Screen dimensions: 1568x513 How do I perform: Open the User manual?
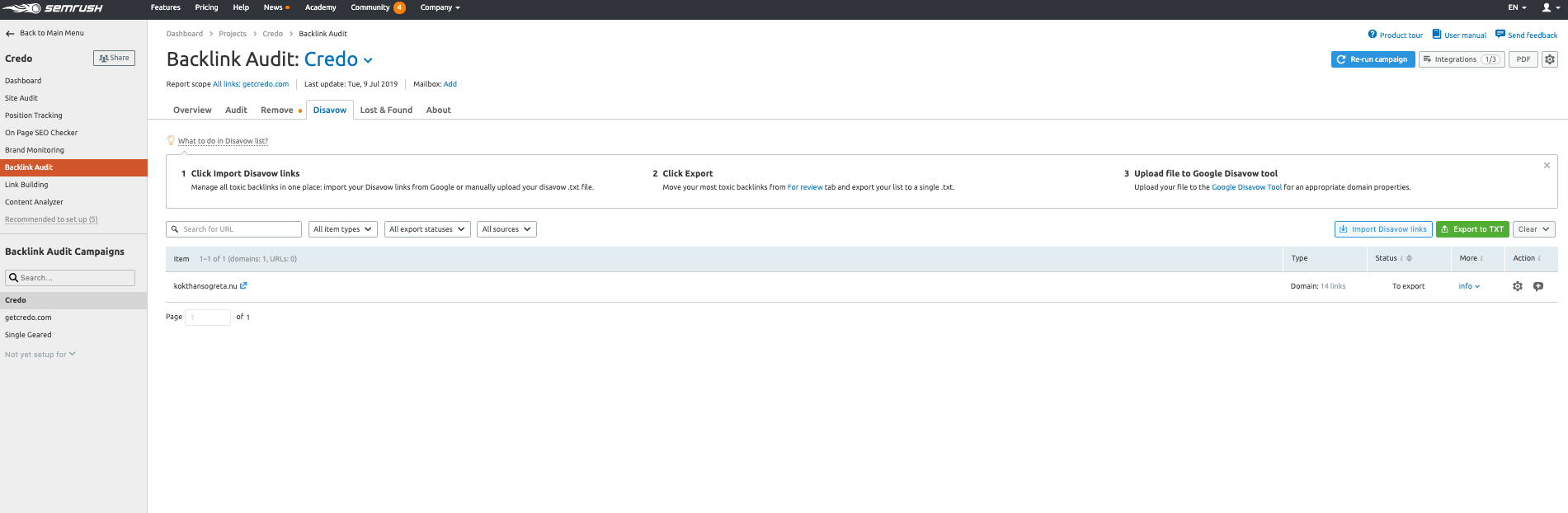pyautogui.click(x=1459, y=35)
